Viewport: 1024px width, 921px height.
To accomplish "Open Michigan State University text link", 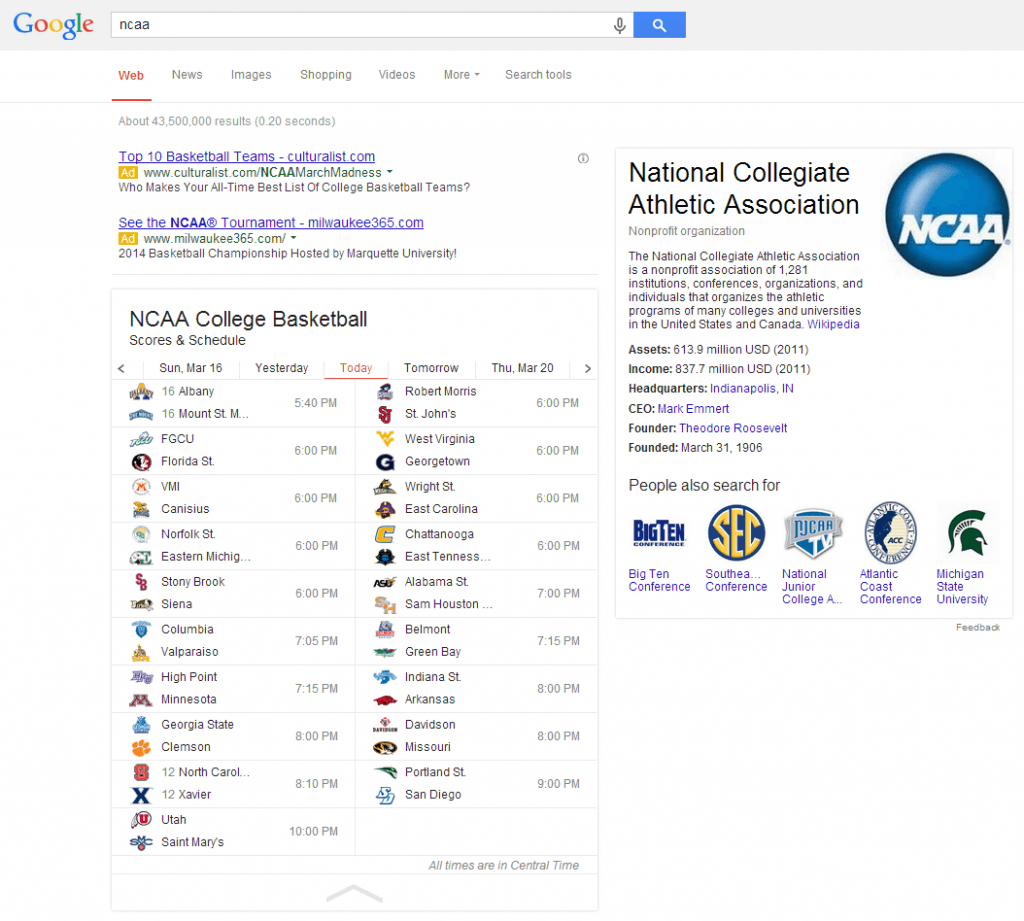I will (962, 587).
